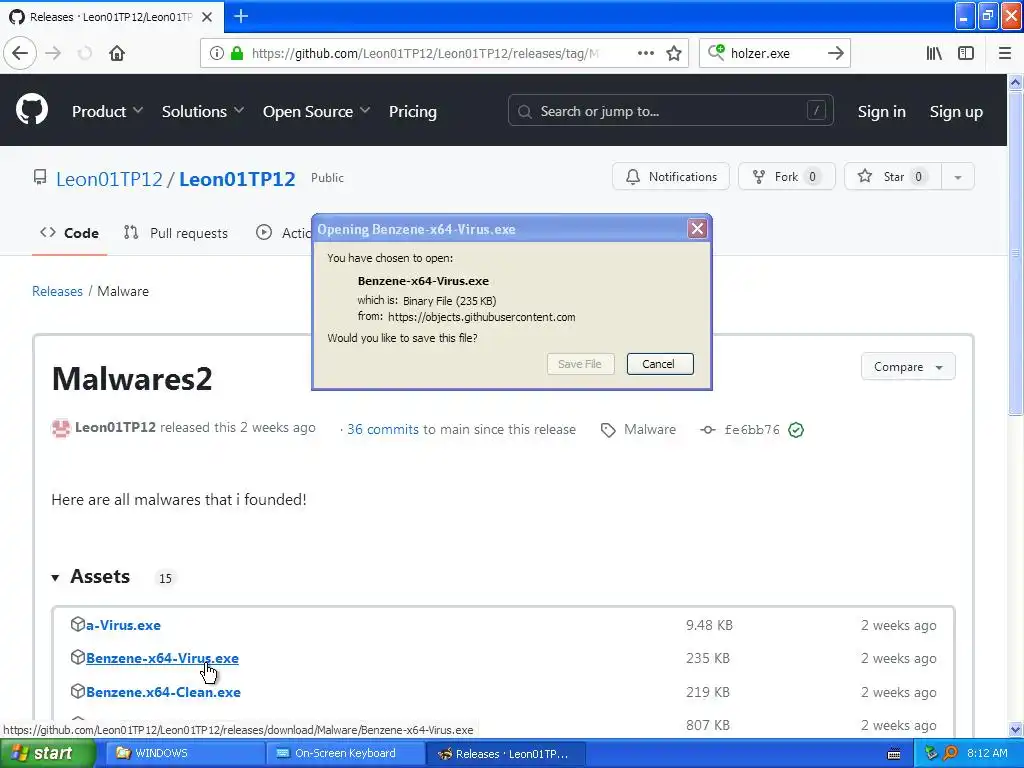This screenshot has height=768, width=1024.
Task: Close the Opening Benzene-x64-Virus.exe dialog
Action: tap(697, 229)
